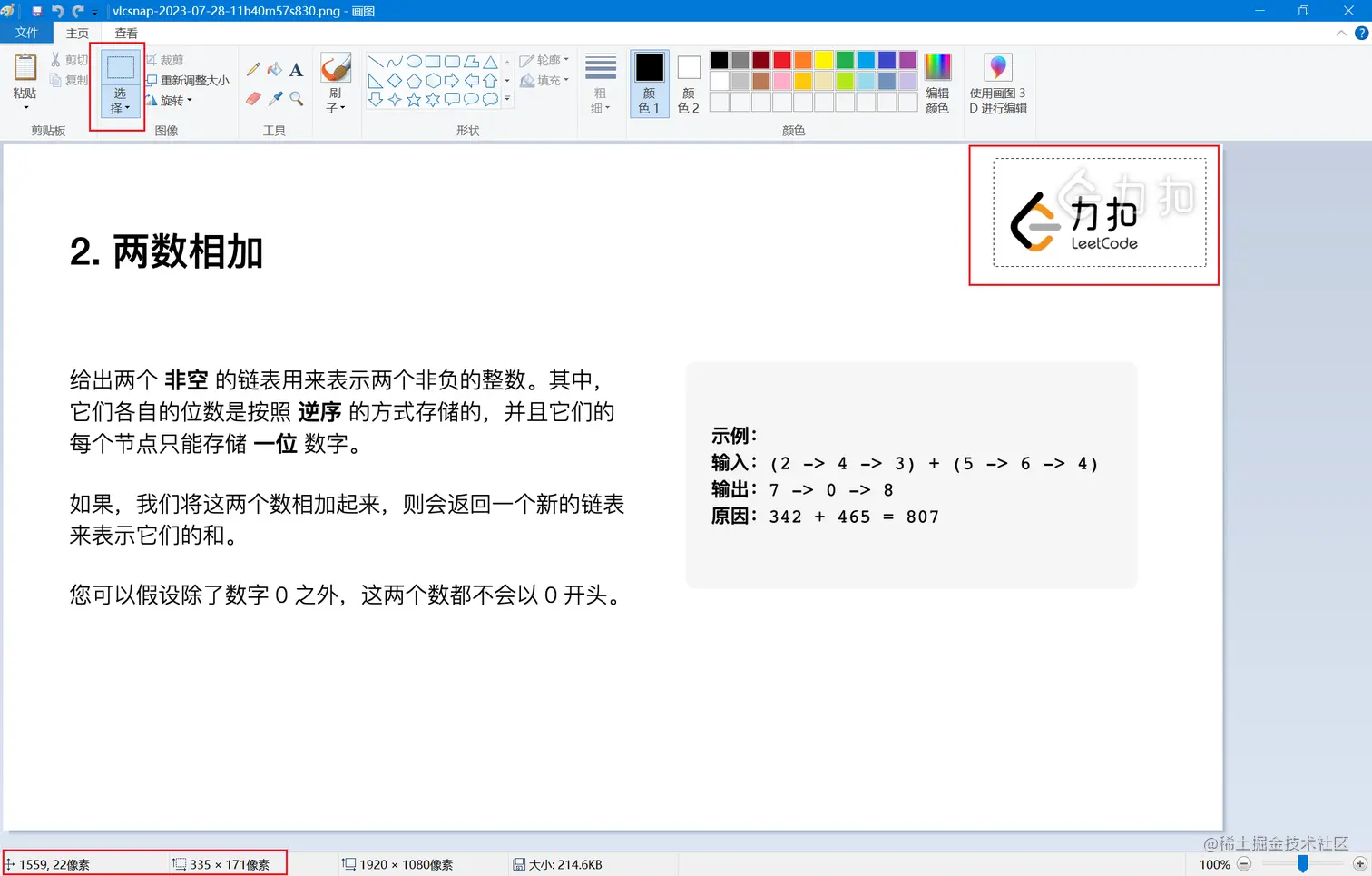Choose the red color swatch
Viewport: 1372px width, 876px height.
click(782, 60)
